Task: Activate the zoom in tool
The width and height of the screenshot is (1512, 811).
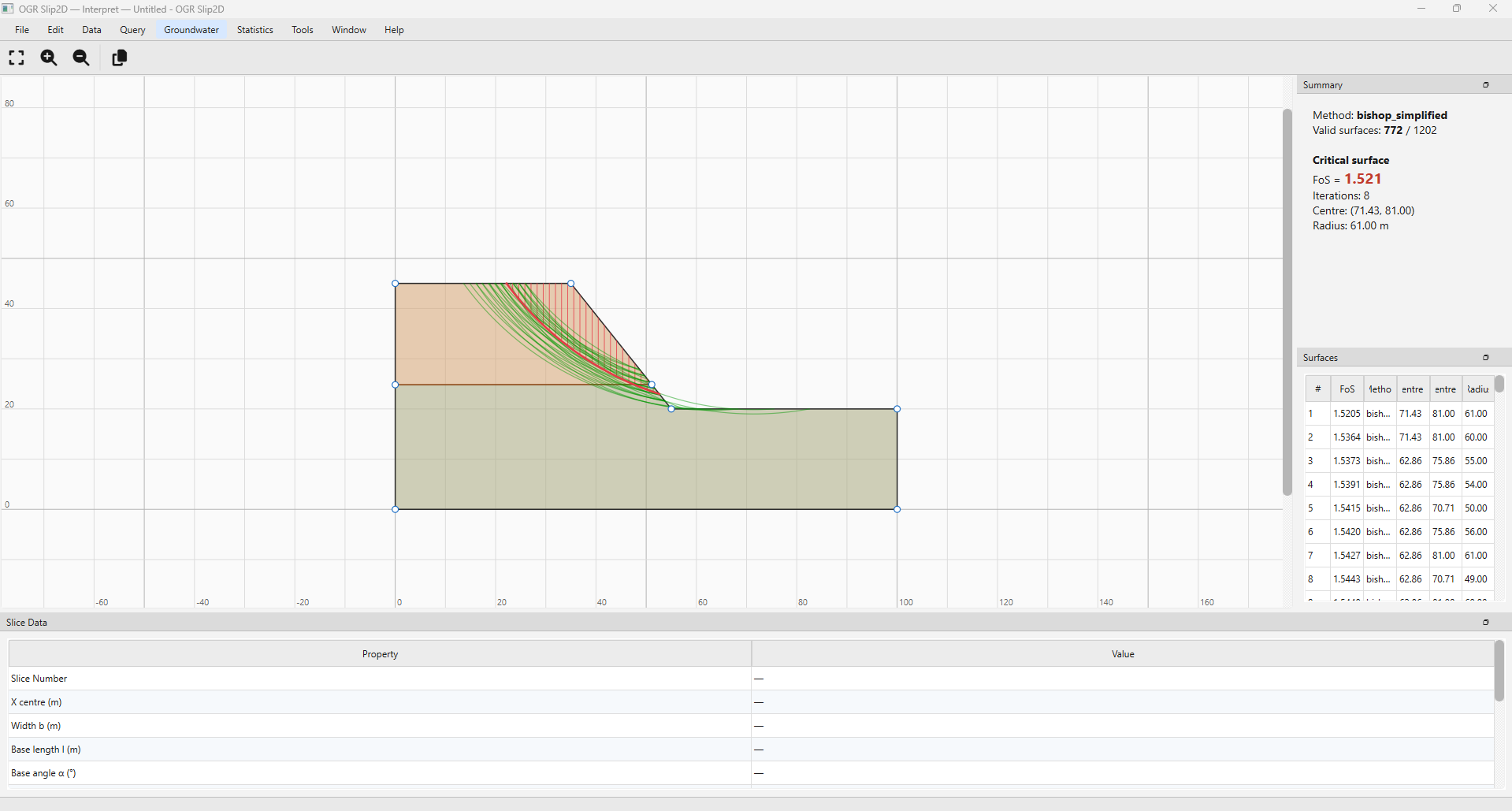Action: [48, 58]
